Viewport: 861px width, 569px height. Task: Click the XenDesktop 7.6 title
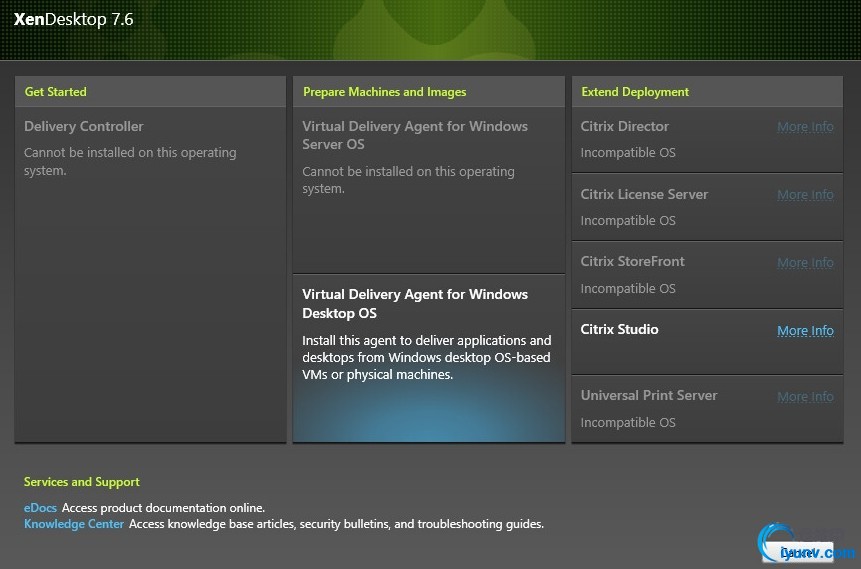pyautogui.click(x=73, y=19)
